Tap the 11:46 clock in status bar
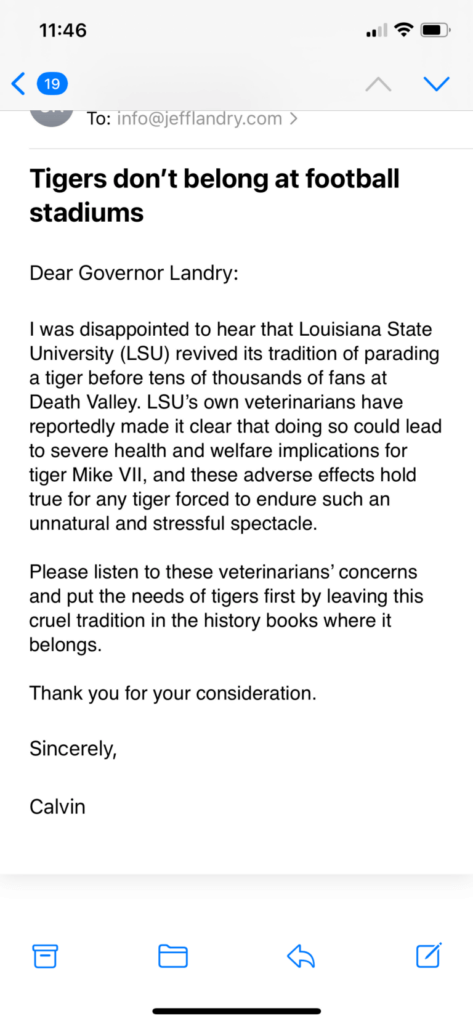Image resolution: width=473 pixels, height=1024 pixels. point(63,30)
